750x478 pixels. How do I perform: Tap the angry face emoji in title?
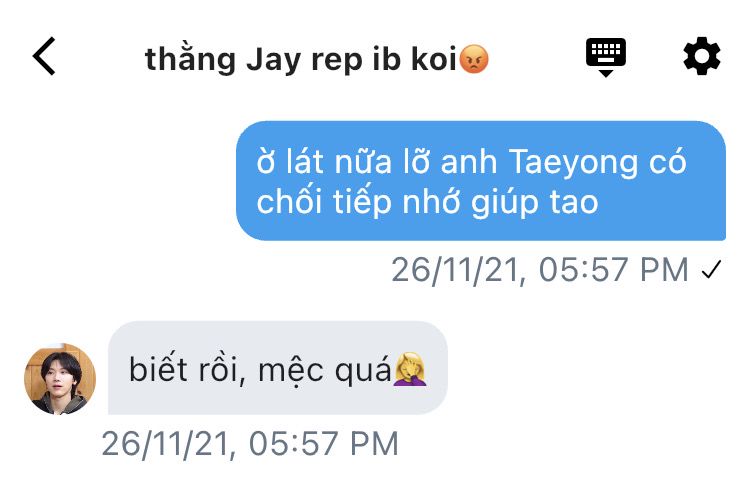pyautogui.click(x=474, y=59)
